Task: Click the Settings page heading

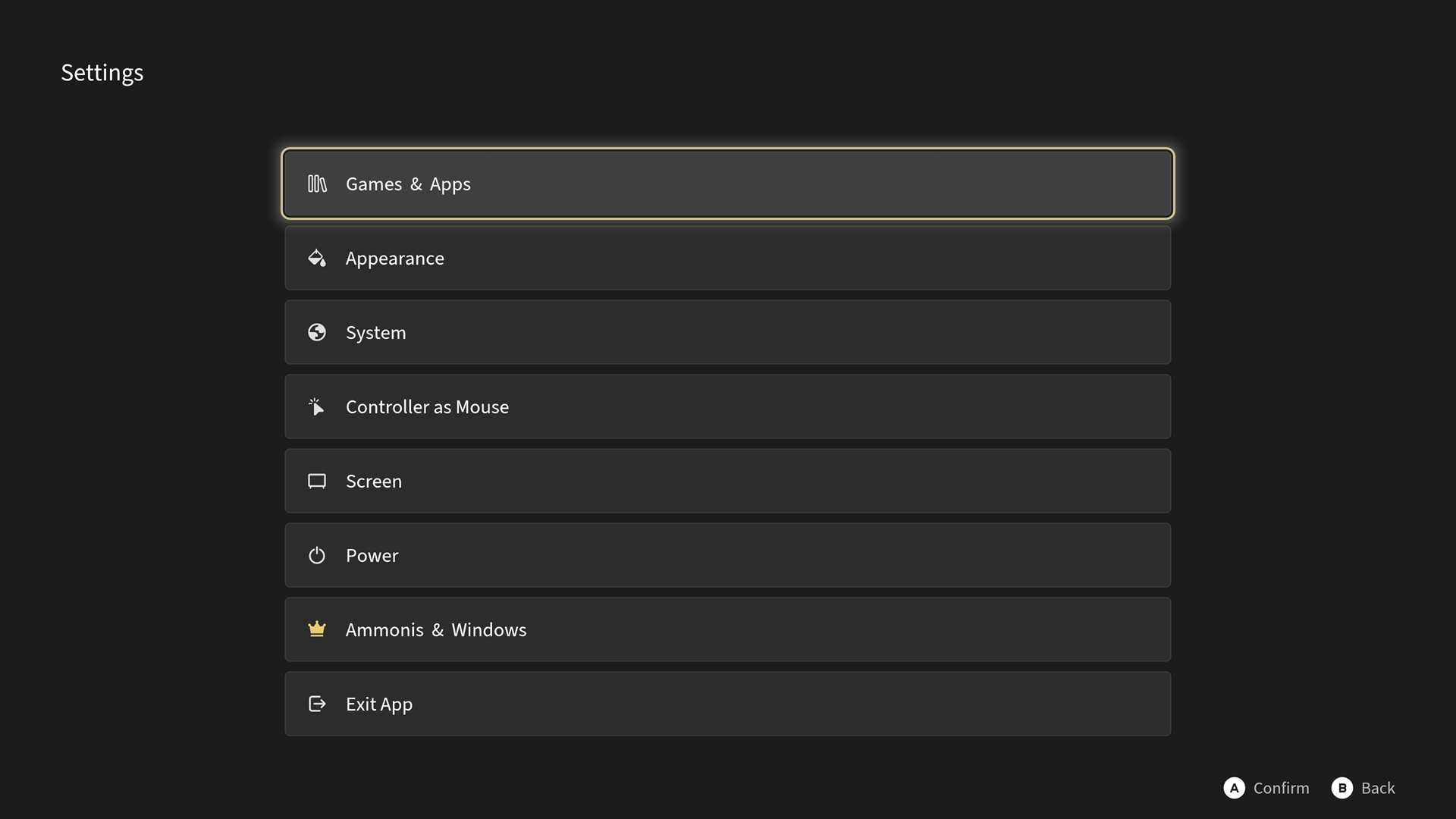Action: (x=102, y=73)
